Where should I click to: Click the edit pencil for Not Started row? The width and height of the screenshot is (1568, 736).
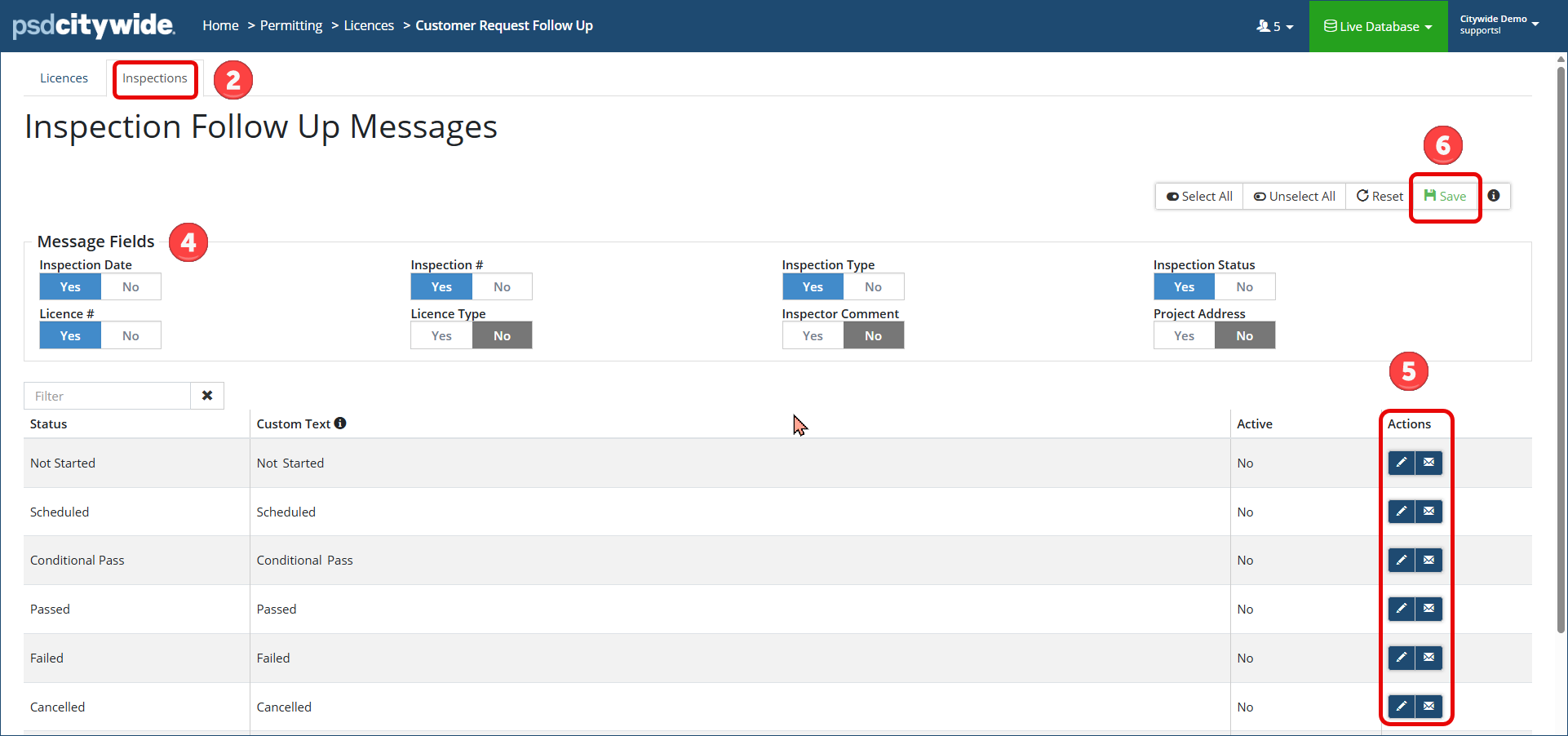click(x=1401, y=463)
